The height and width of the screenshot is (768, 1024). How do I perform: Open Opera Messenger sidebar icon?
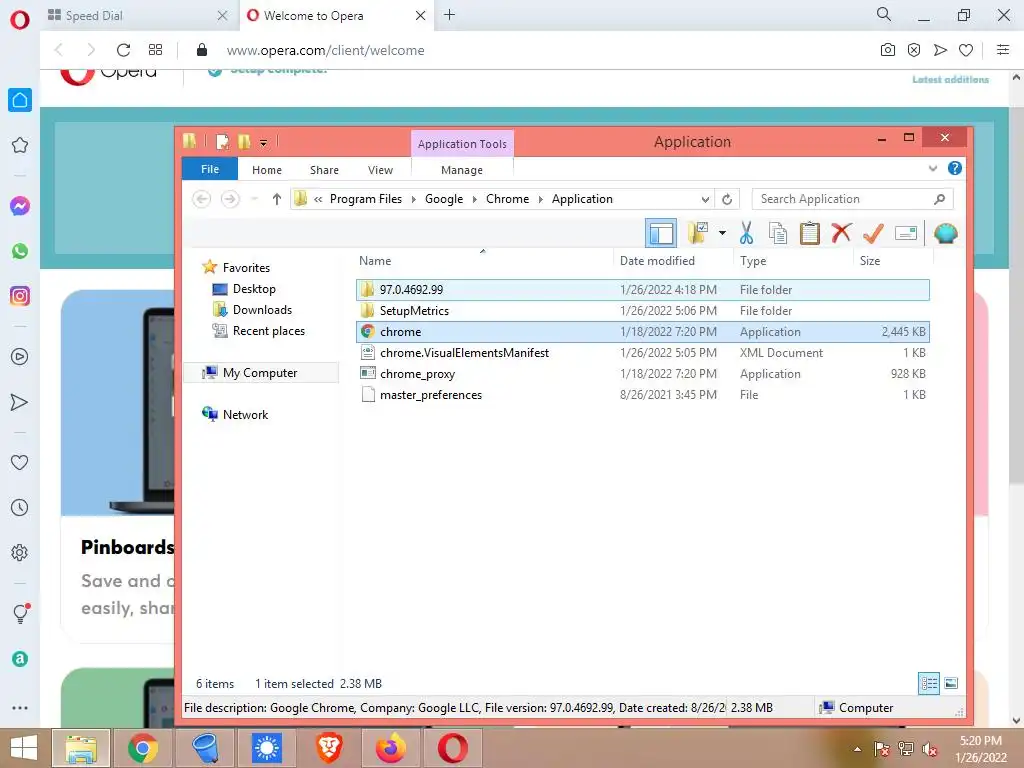point(20,206)
